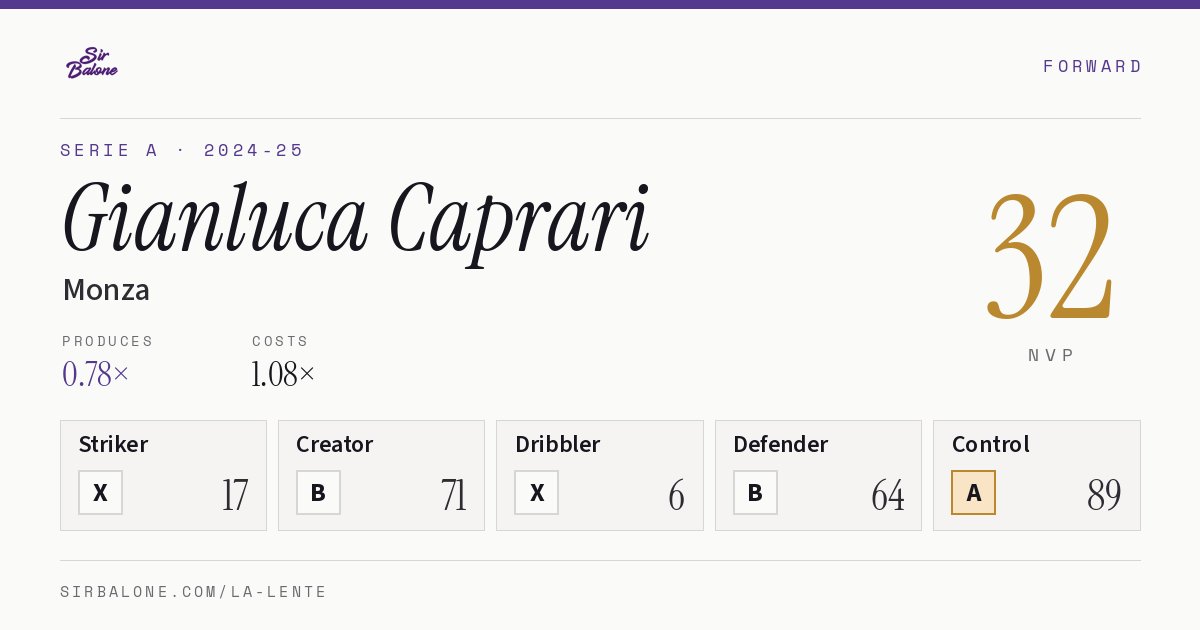This screenshot has width=1200, height=630.
Task: Click the sirbalone.com/la-lente link
Action: [194, 592]
